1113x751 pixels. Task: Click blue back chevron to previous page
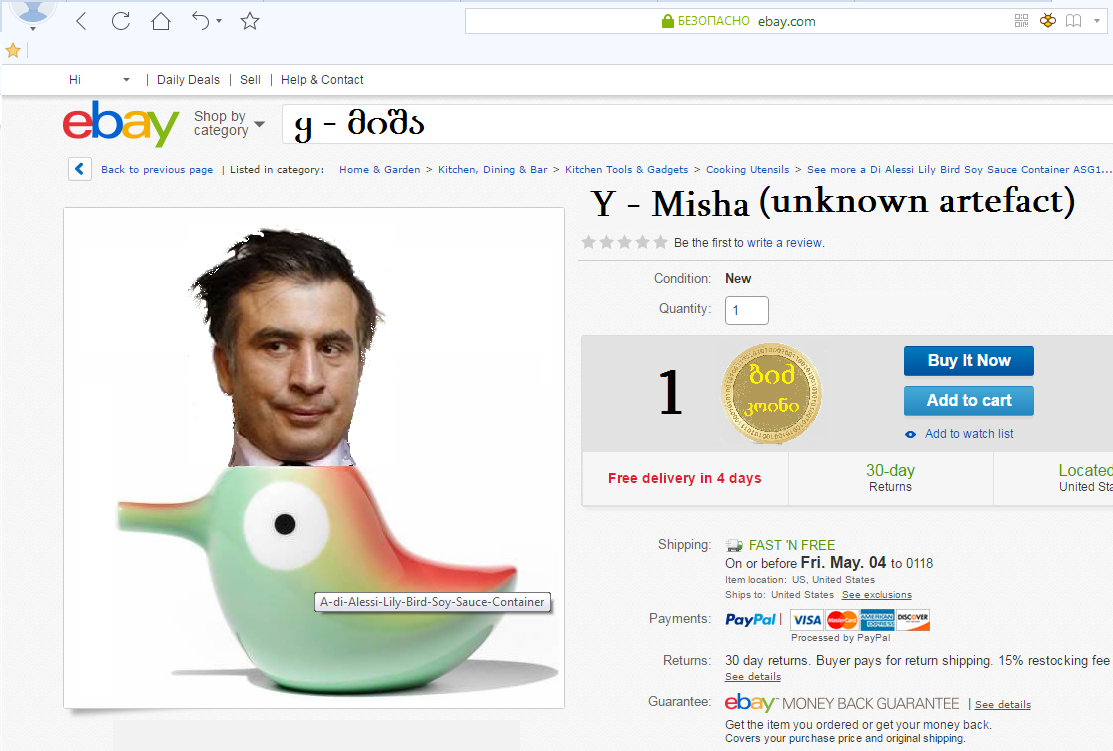80,169
